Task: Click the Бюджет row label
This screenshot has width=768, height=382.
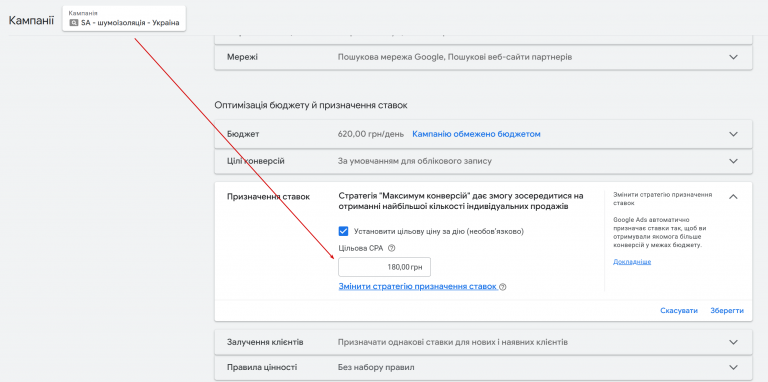Action: 243,134
